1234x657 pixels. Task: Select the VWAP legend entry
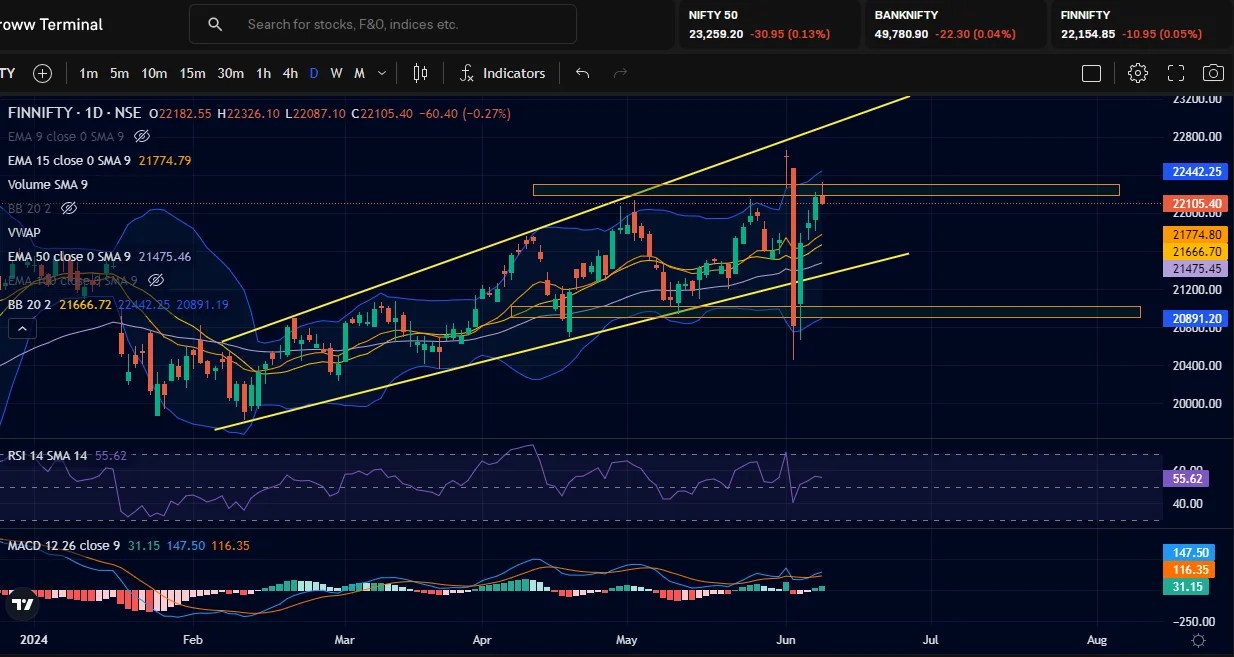click(24, 232)
